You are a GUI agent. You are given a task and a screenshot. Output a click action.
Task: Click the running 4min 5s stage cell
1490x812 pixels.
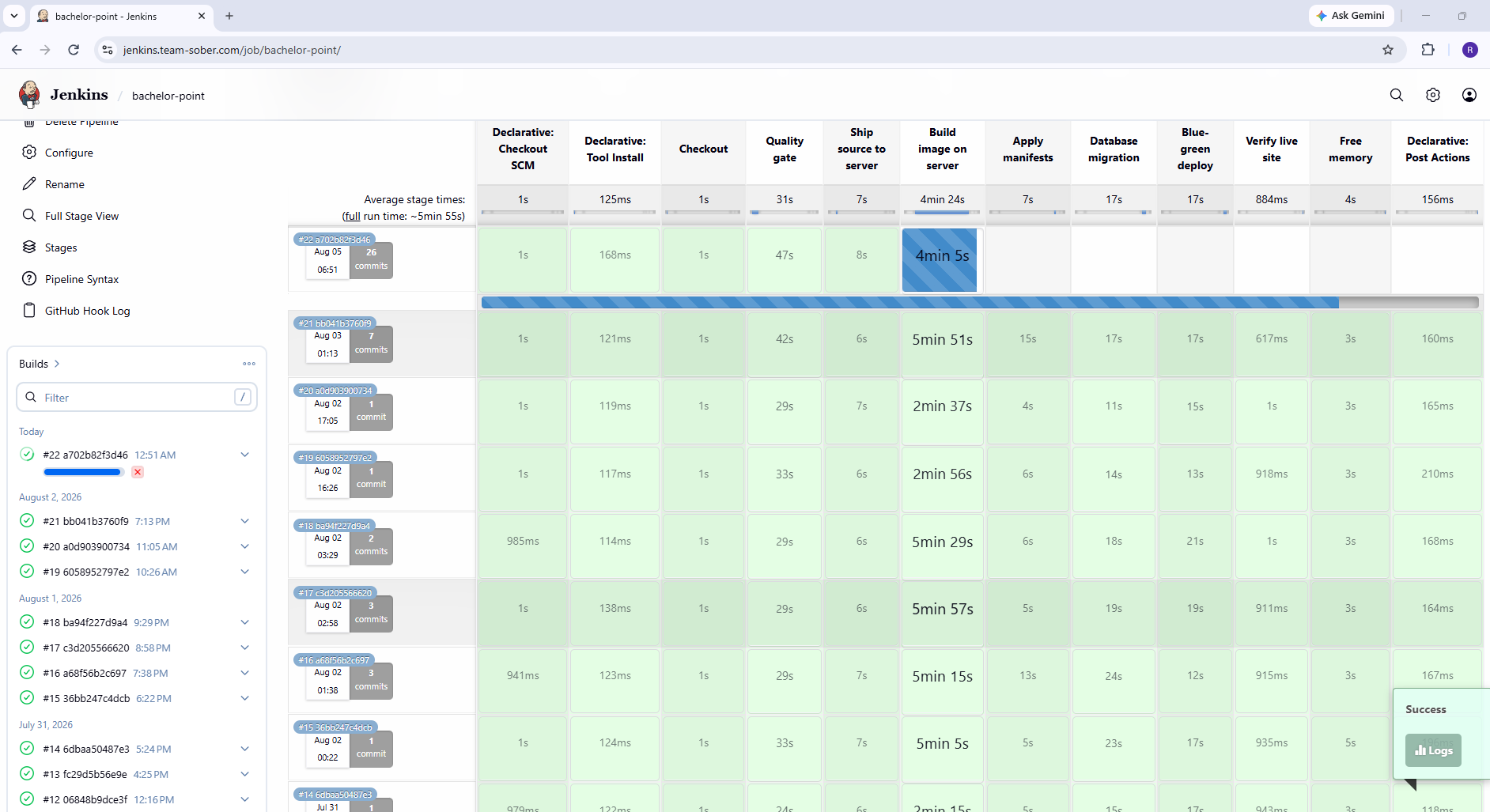click(x=940, y=260)
